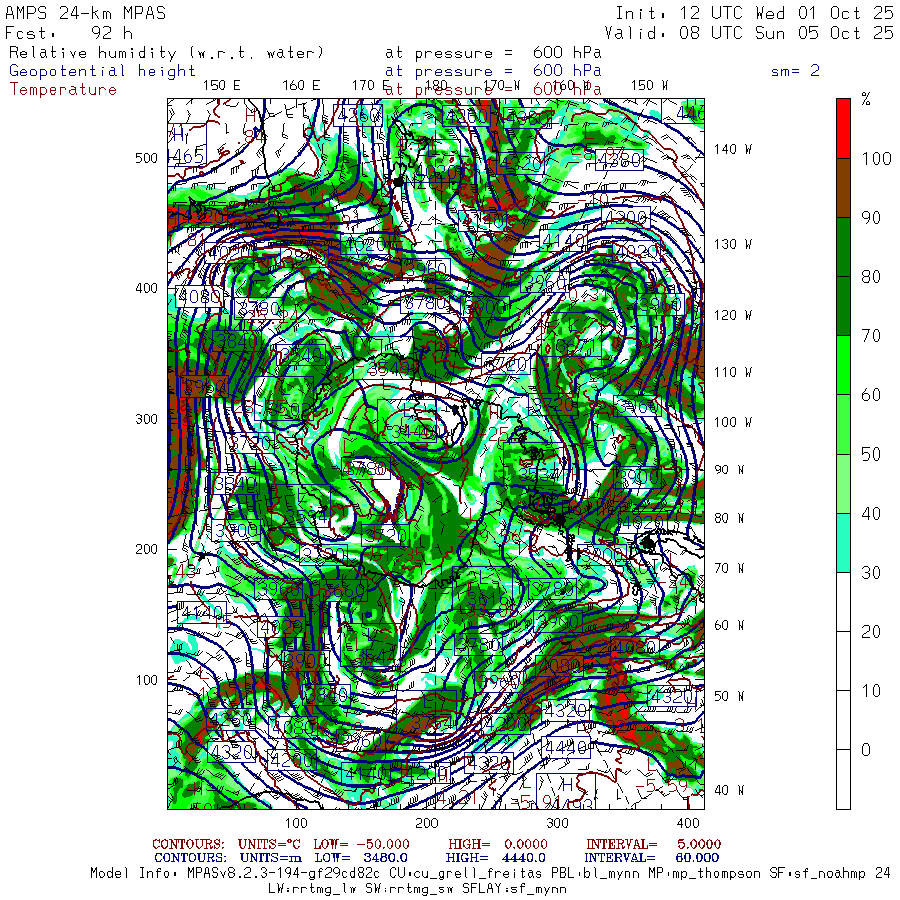Click the x-axis tick label 200
The width and height of the screenshot is (900, 900).
(426, 823)
